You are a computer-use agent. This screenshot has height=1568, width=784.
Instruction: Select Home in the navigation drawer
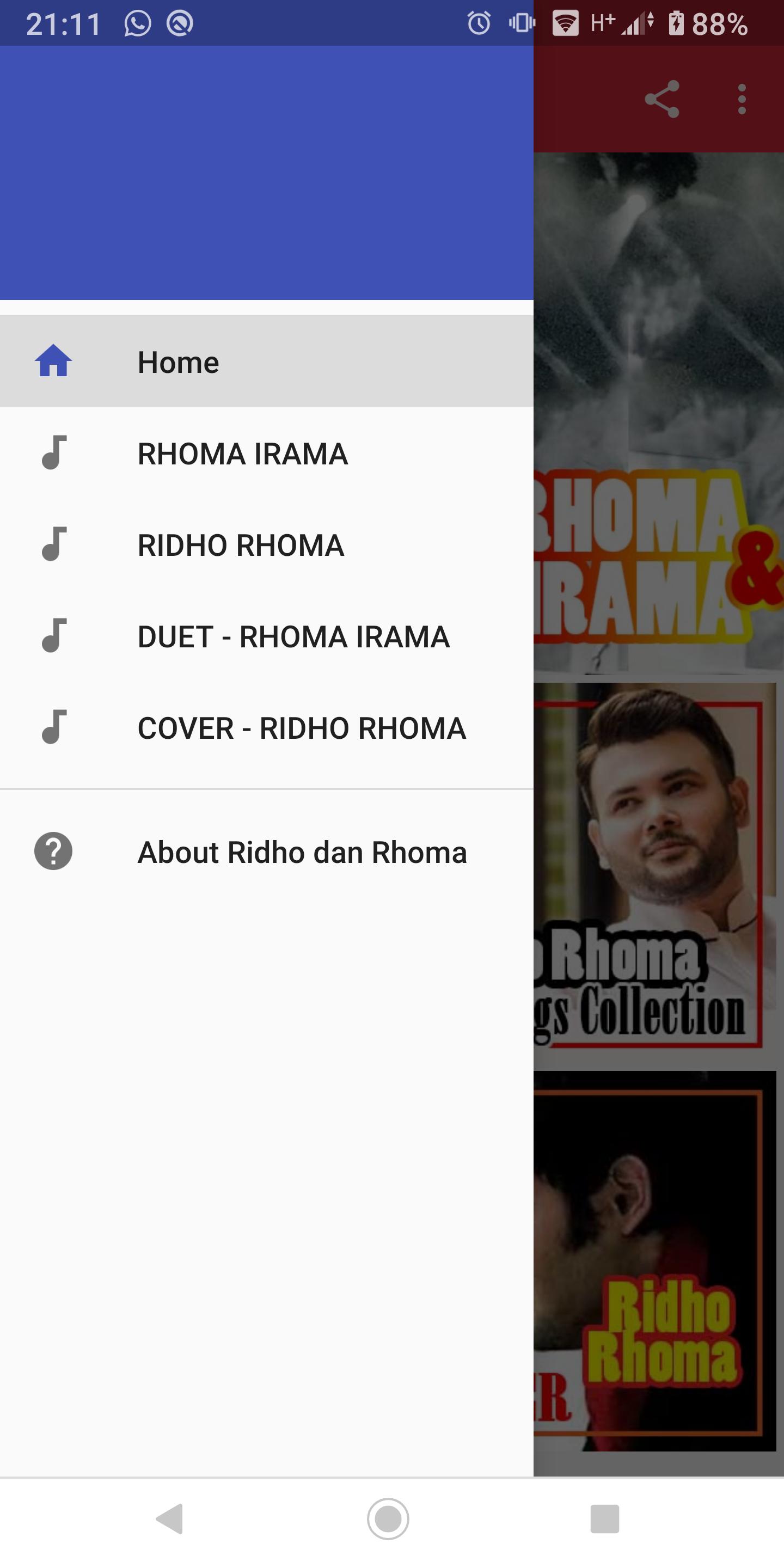coord(267,361)
